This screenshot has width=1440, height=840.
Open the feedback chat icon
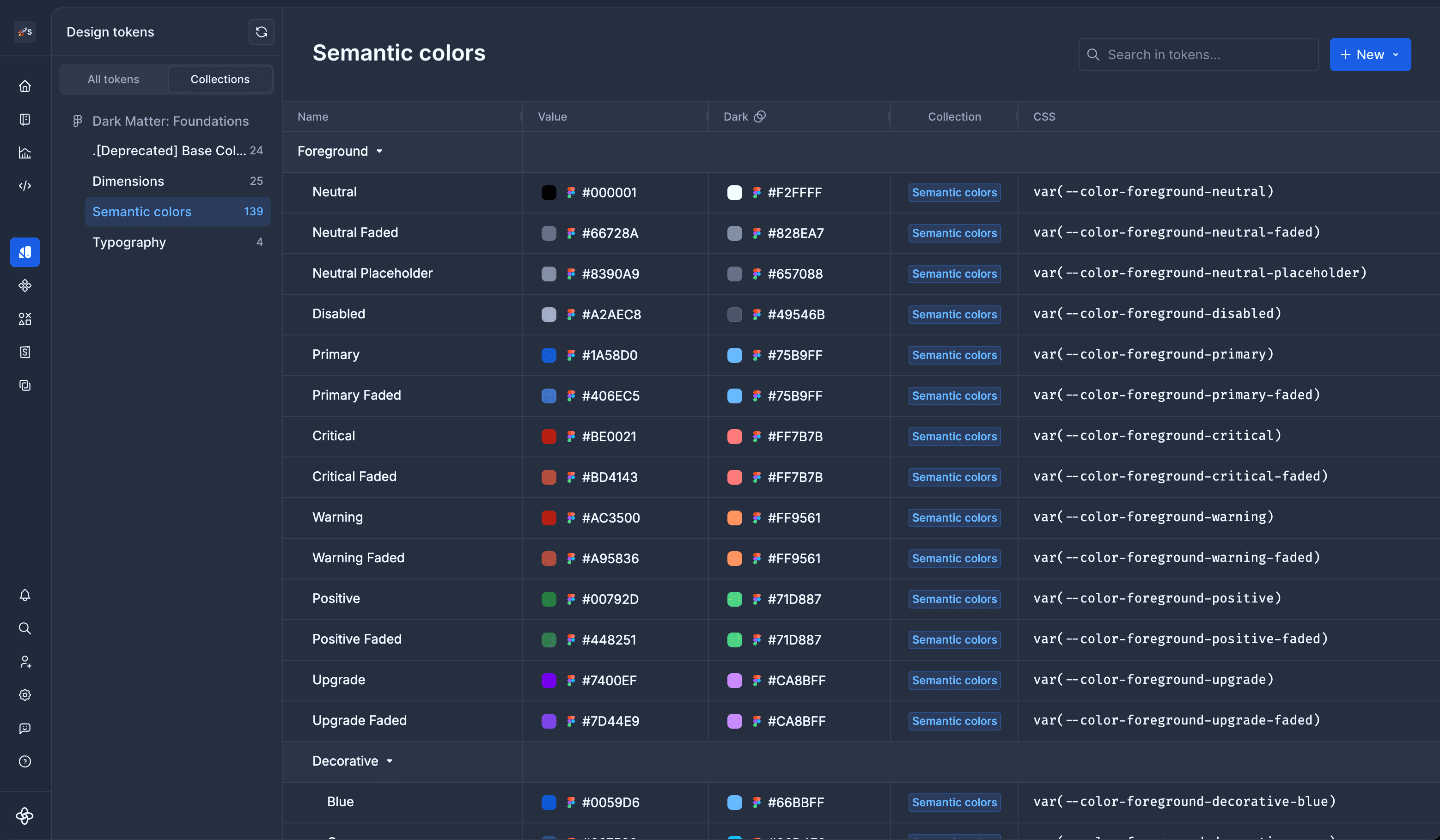point(25,728)
